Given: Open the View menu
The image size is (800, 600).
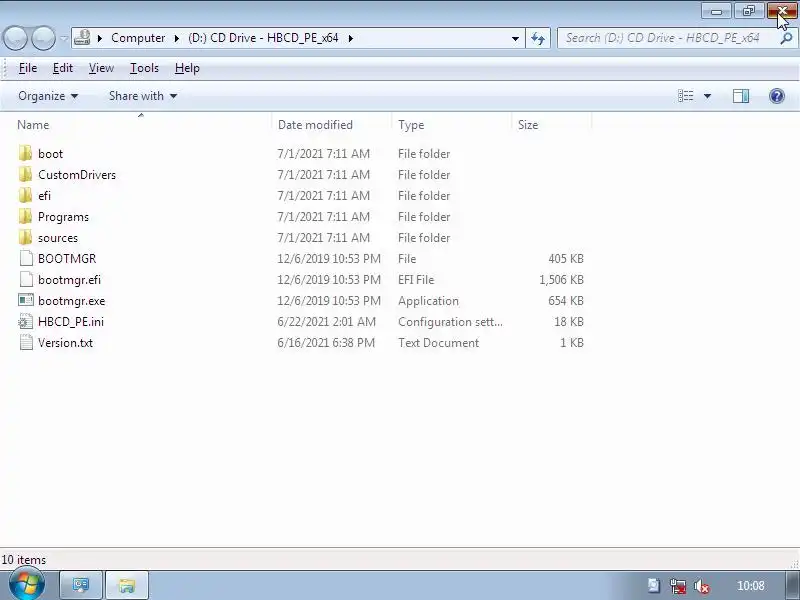Looking at the screenshot, I should coord(101,68).
